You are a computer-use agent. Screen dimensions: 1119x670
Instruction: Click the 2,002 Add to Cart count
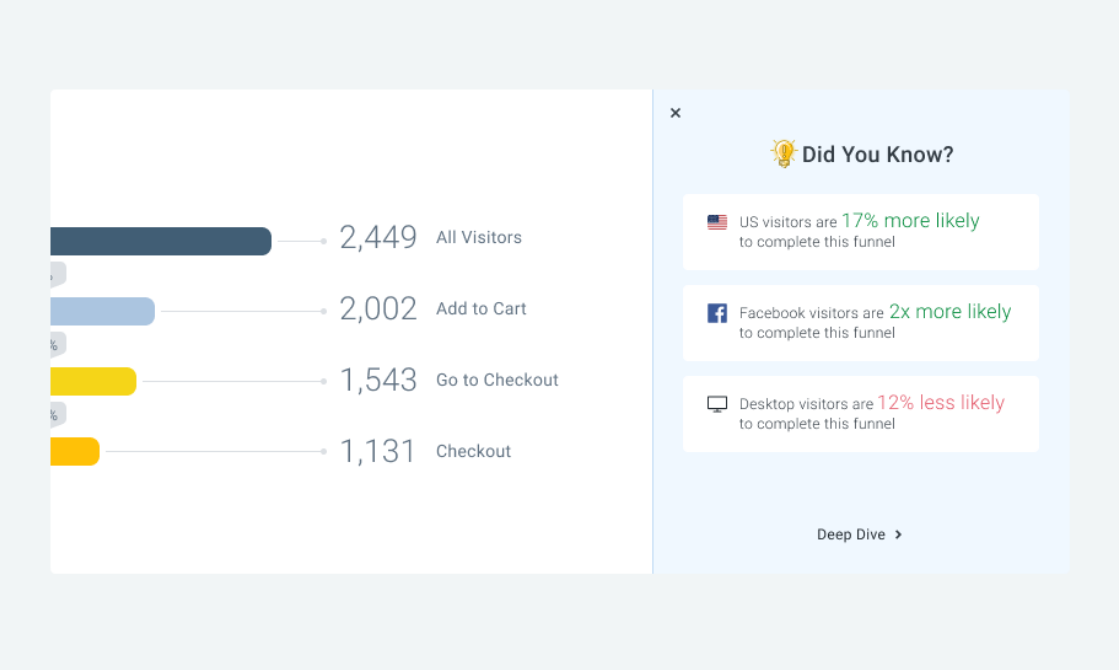coord(378,309)
